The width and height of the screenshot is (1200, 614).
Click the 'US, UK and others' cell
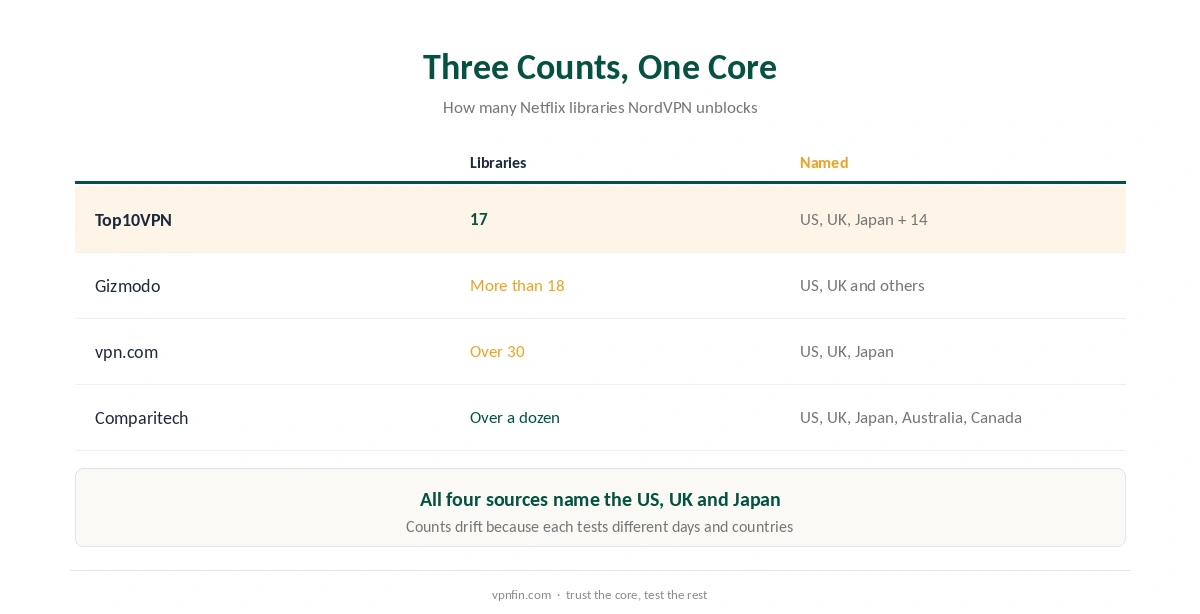point(862,285)
